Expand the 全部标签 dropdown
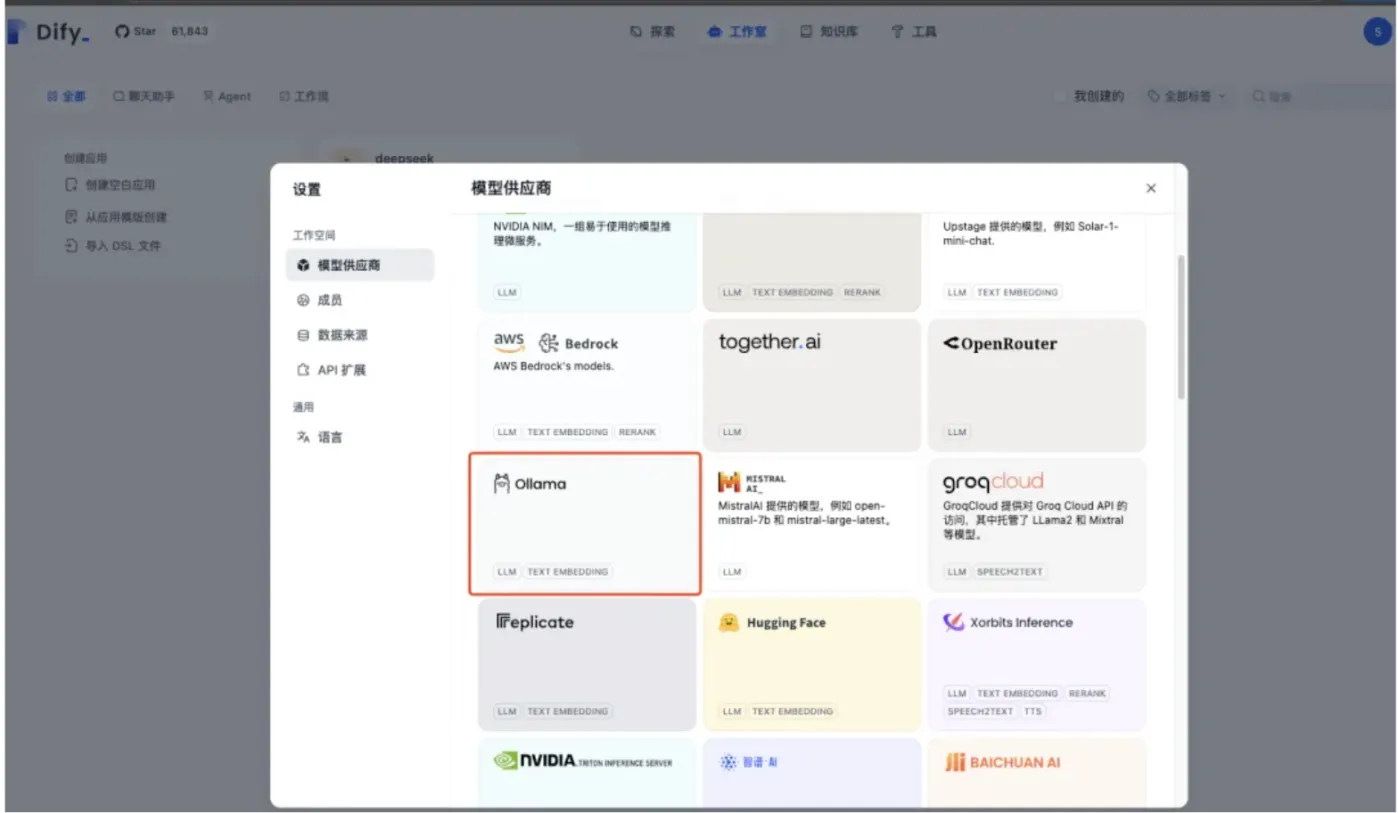1398x813 pixels. pos(1188,97)
